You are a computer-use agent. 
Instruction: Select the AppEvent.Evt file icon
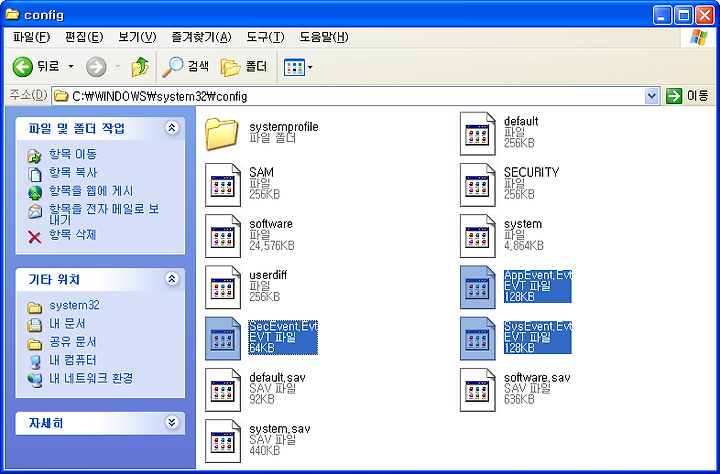point(478,288)
